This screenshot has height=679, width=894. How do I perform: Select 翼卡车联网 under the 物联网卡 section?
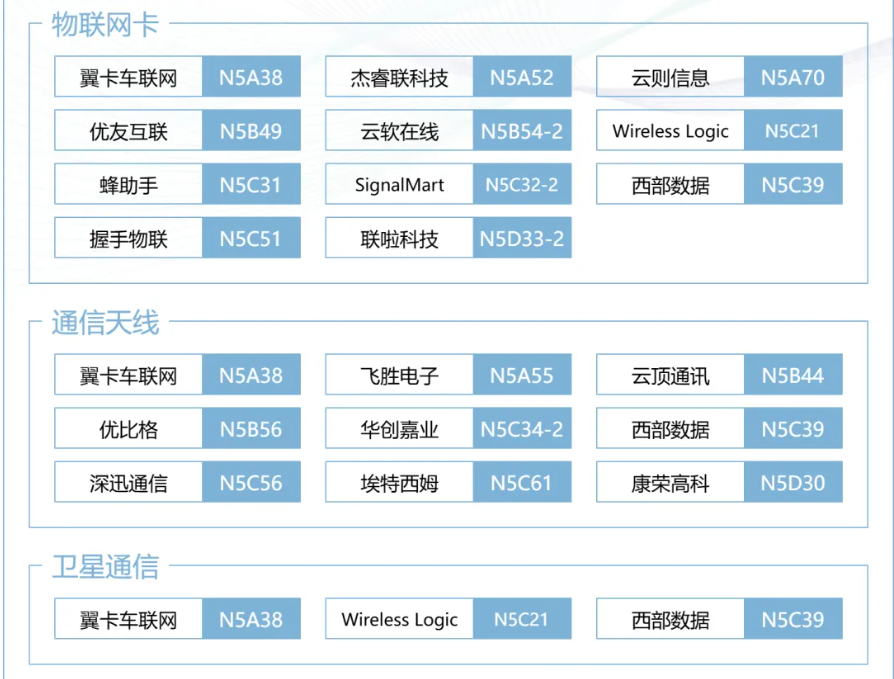(128, 77)
